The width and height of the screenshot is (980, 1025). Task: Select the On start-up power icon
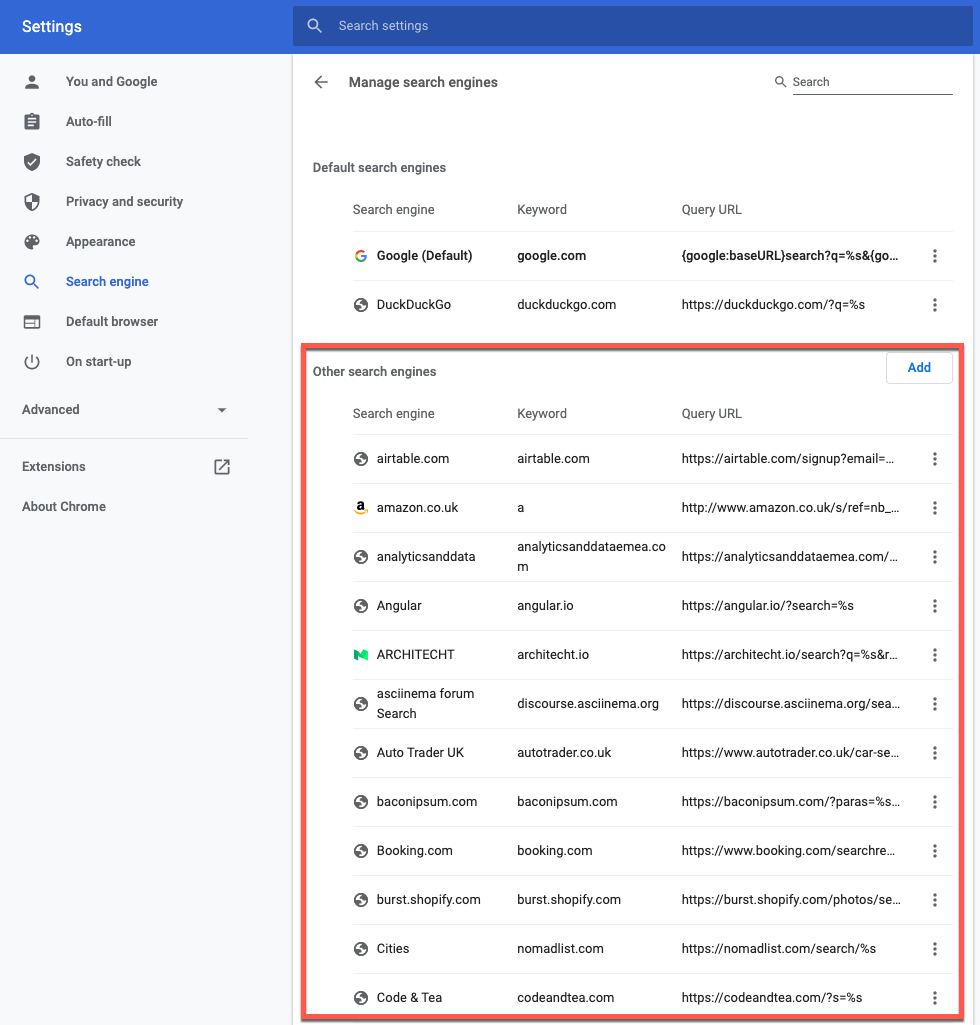[31, 361]
